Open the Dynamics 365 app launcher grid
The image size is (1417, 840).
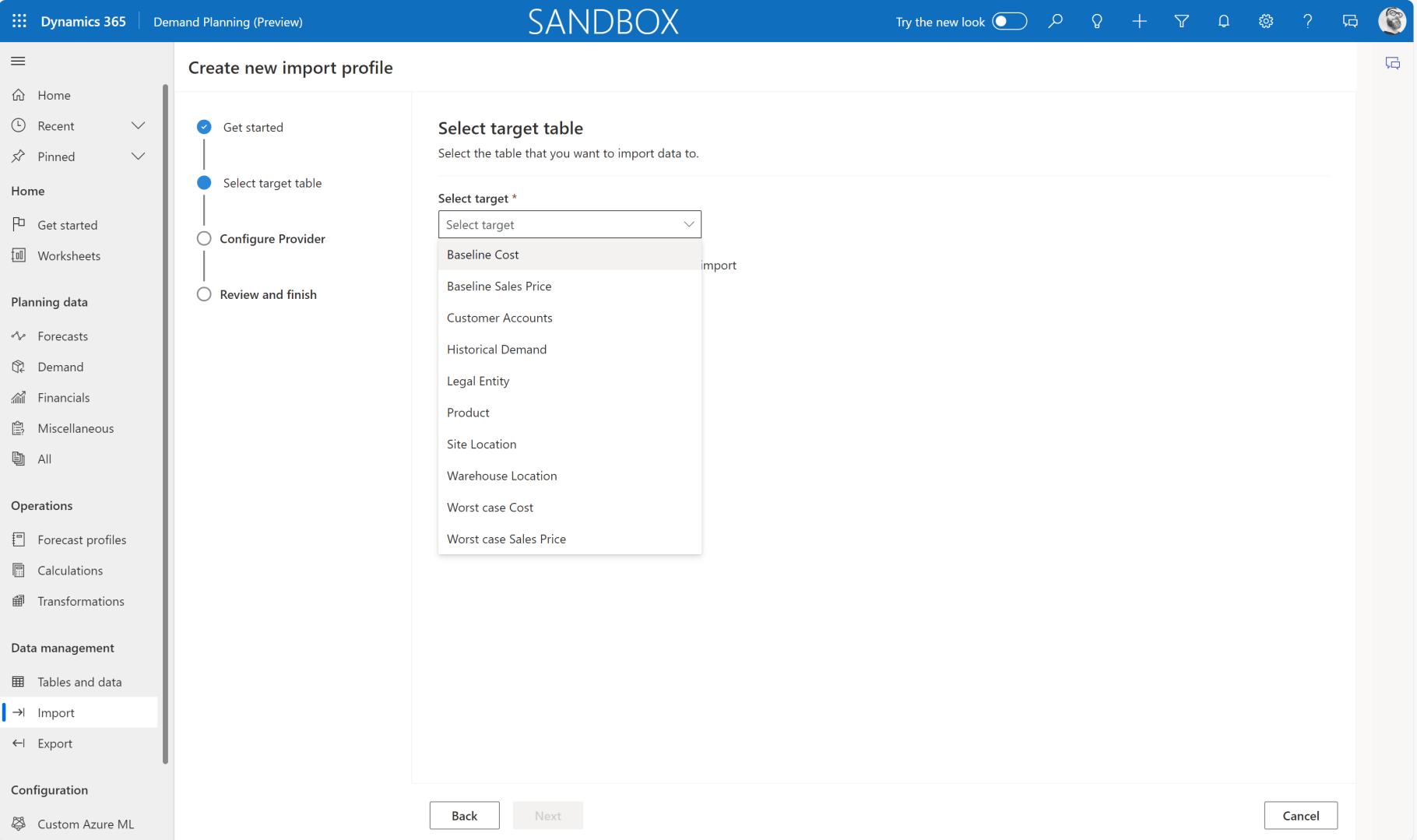pos(19,21)
